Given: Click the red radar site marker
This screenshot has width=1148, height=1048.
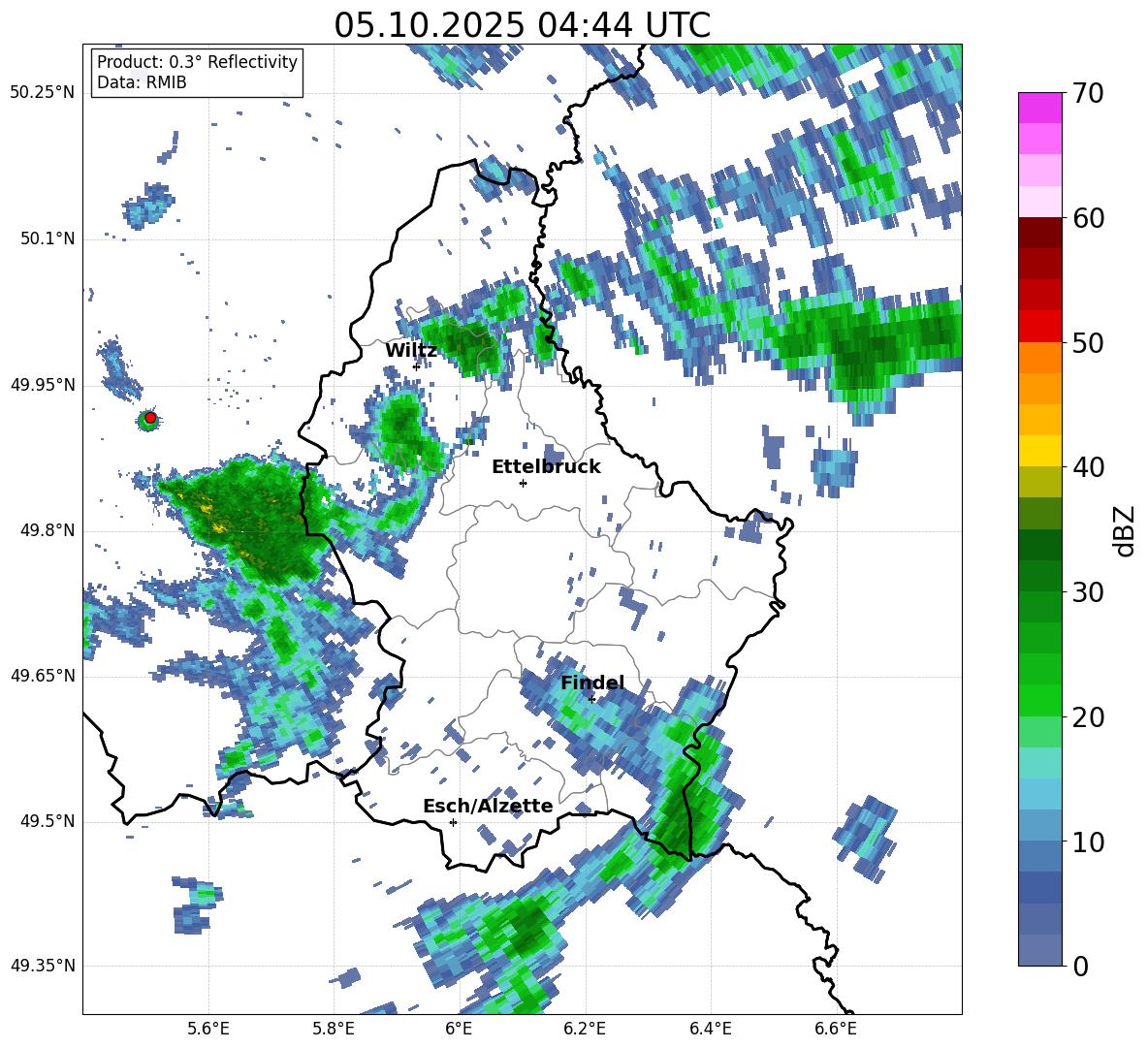Looking at the screenshot, I should (150, 418).
